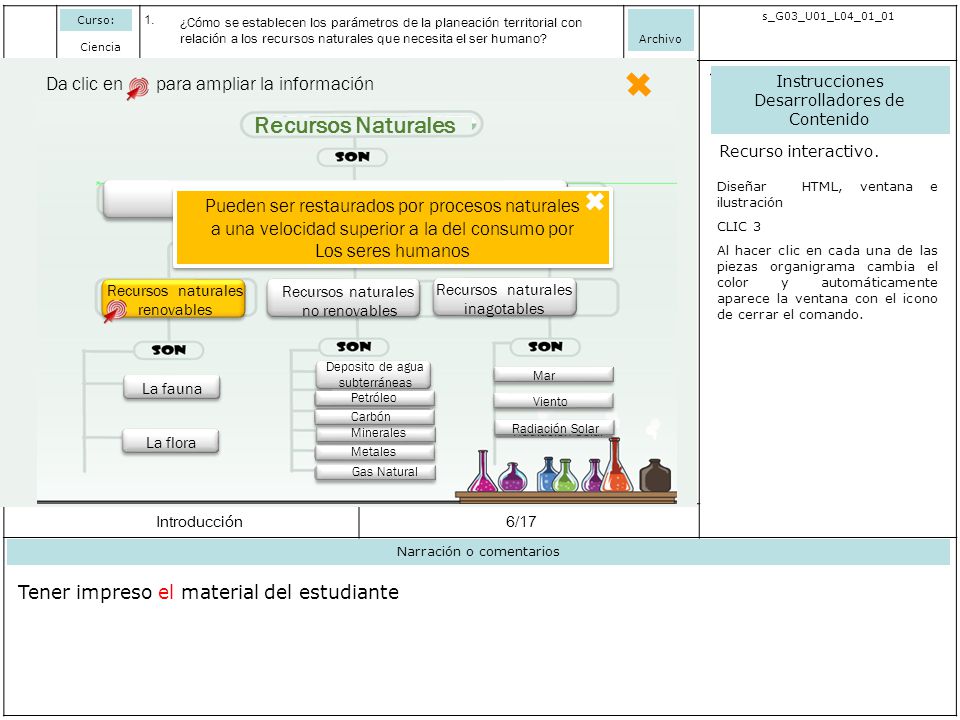The height and width of the screenshot is (720, 960).
Task: Click the Gas Natural box
Action: [x=375, y=472]
